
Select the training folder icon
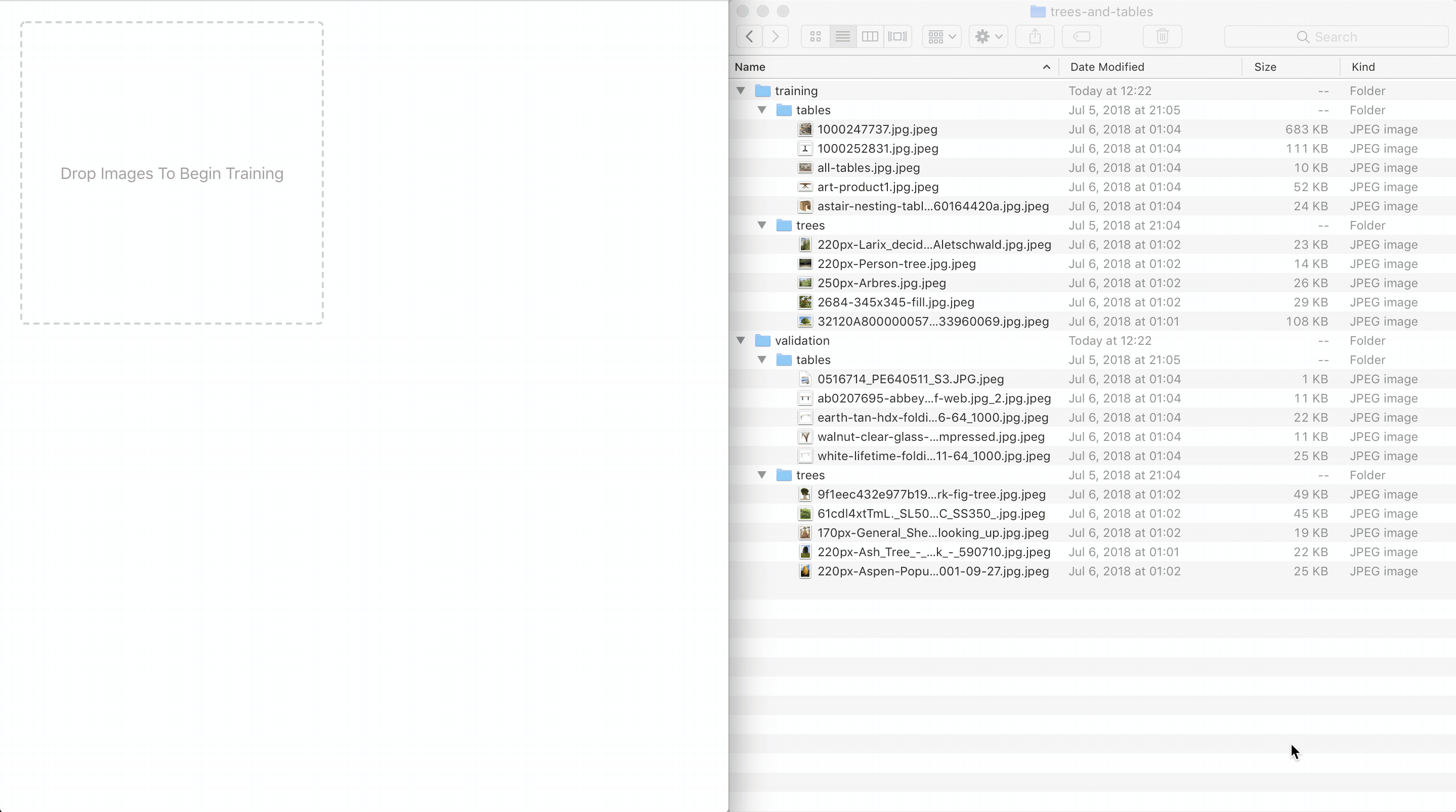pyautogui.click(x=762, y=91)
